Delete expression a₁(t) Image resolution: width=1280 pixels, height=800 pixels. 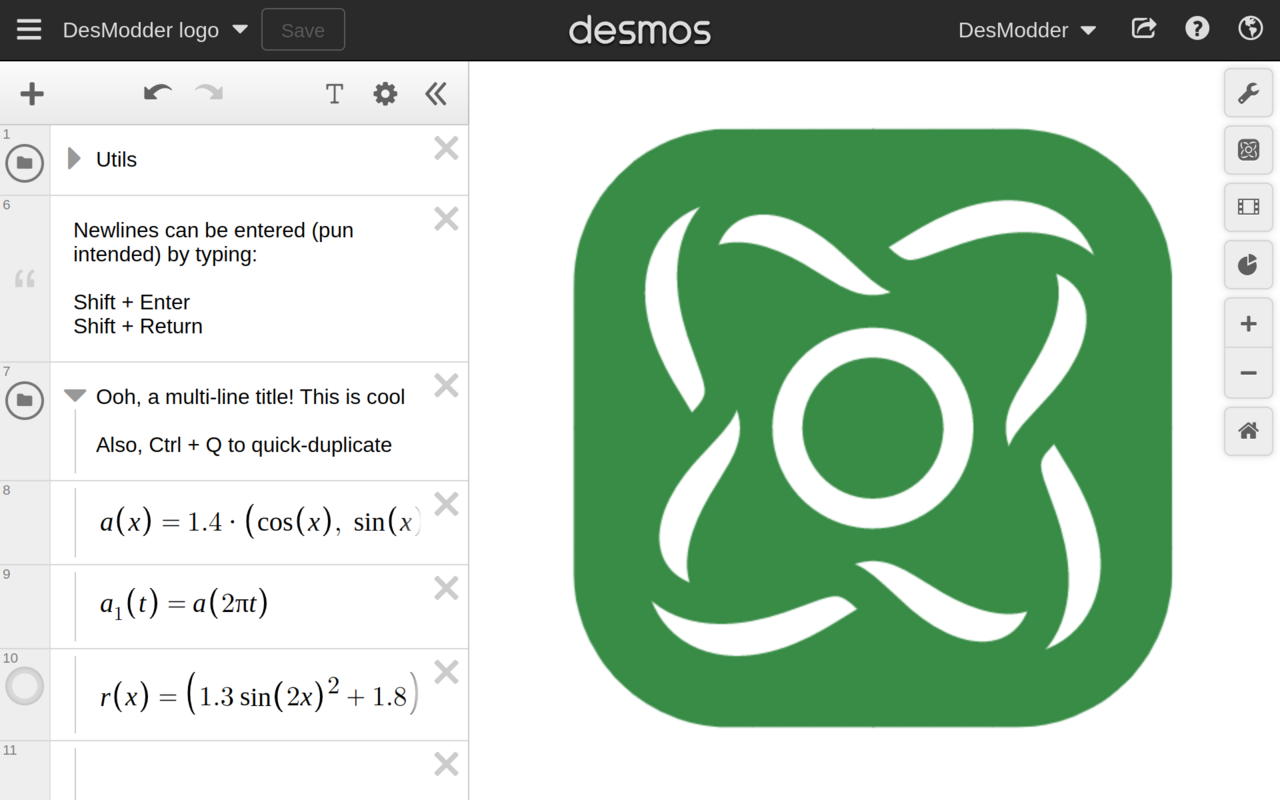[x=446, y=588]
